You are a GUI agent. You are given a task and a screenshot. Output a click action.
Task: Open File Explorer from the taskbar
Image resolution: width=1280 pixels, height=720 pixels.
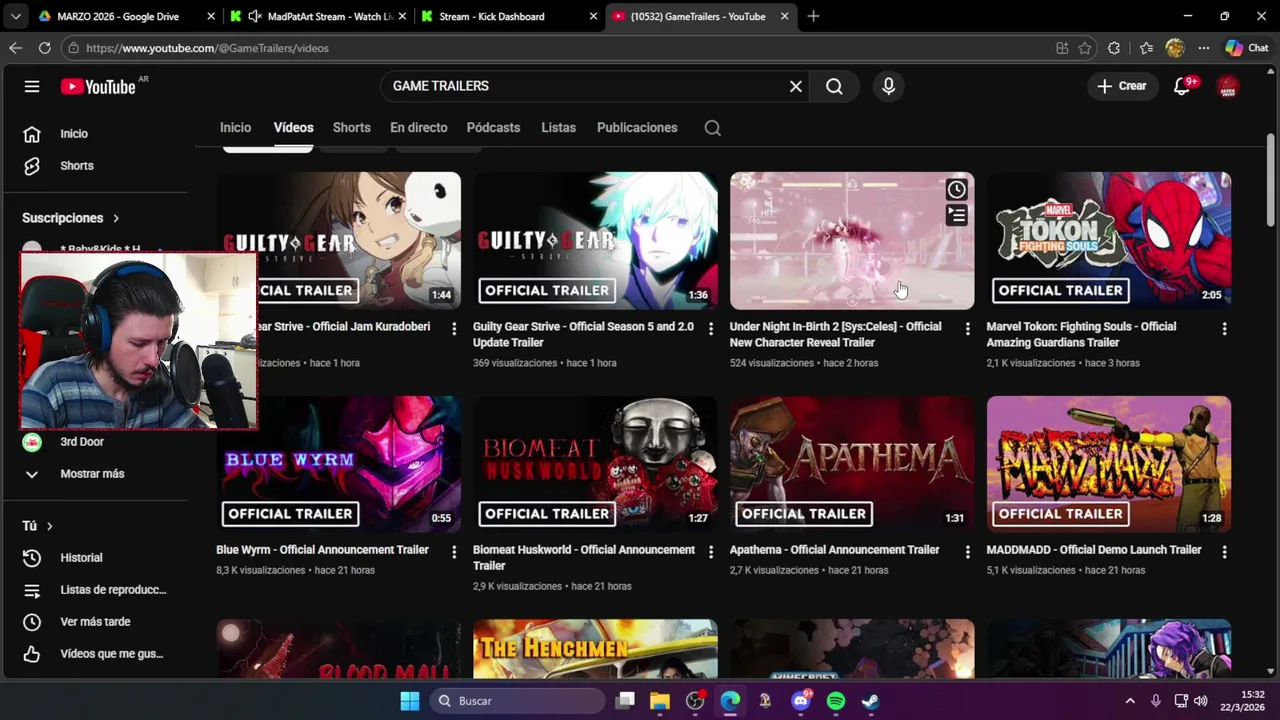660,701
